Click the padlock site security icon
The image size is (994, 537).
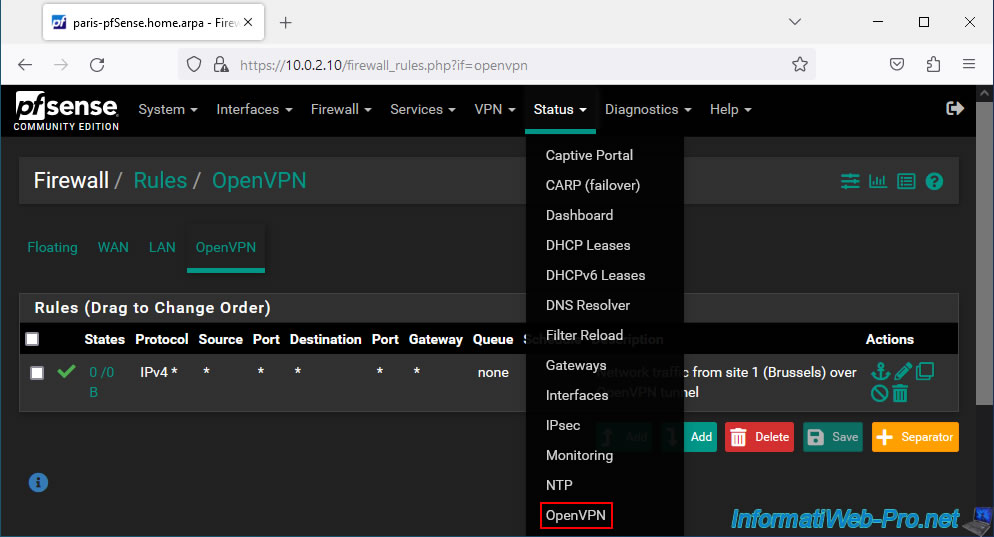(221, 65)
